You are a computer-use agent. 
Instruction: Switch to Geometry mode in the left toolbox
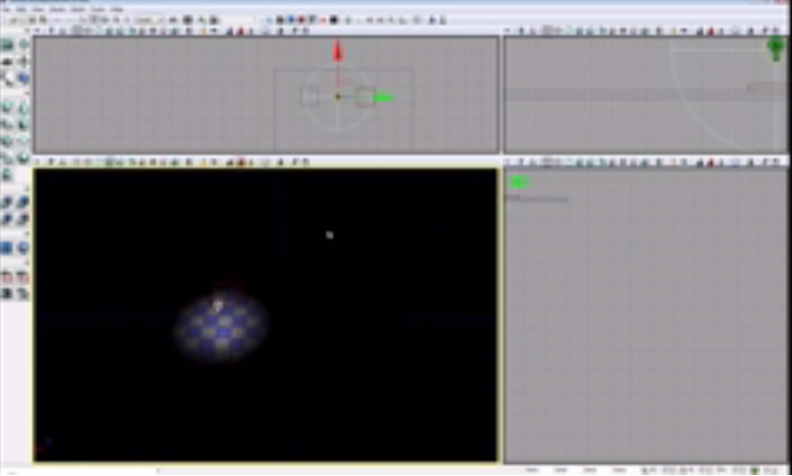(23, 45)
